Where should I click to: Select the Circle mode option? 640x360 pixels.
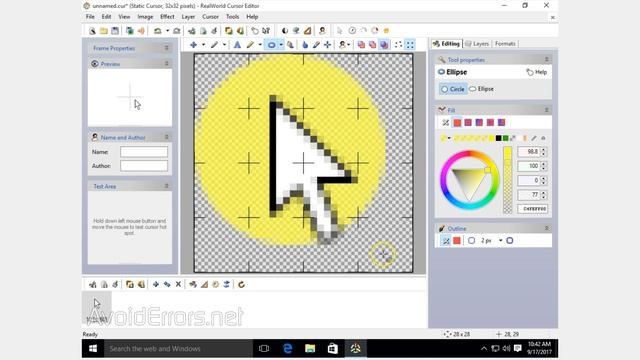[x=453, y=89]
